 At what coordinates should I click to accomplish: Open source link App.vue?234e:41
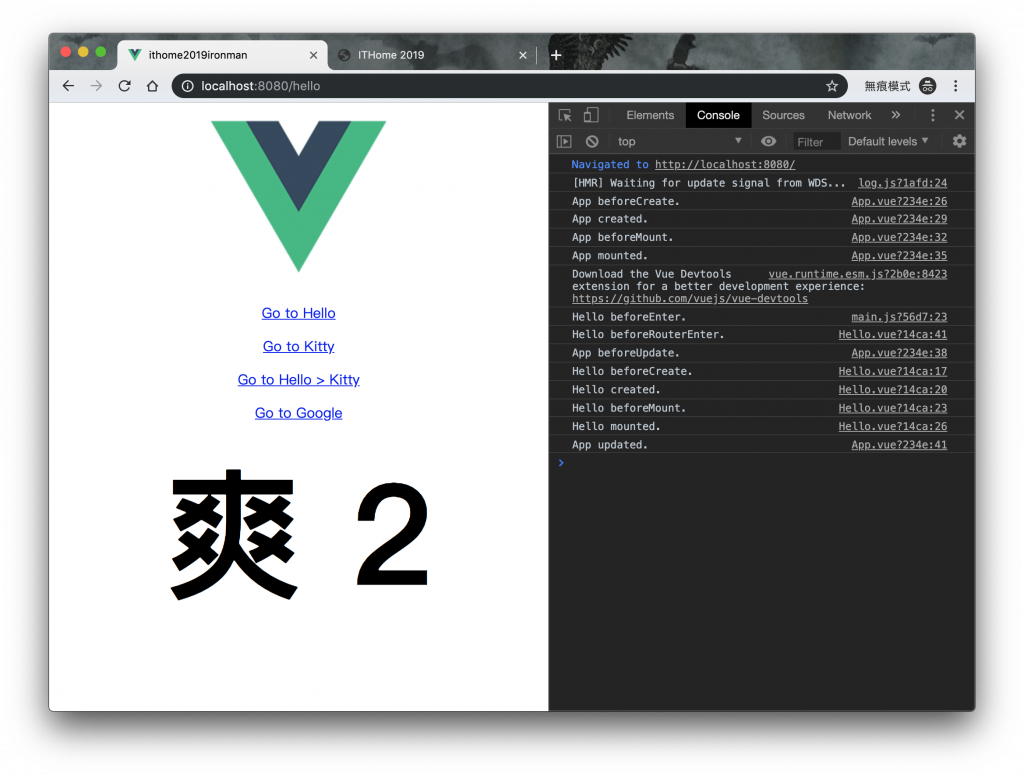point(899,445)
